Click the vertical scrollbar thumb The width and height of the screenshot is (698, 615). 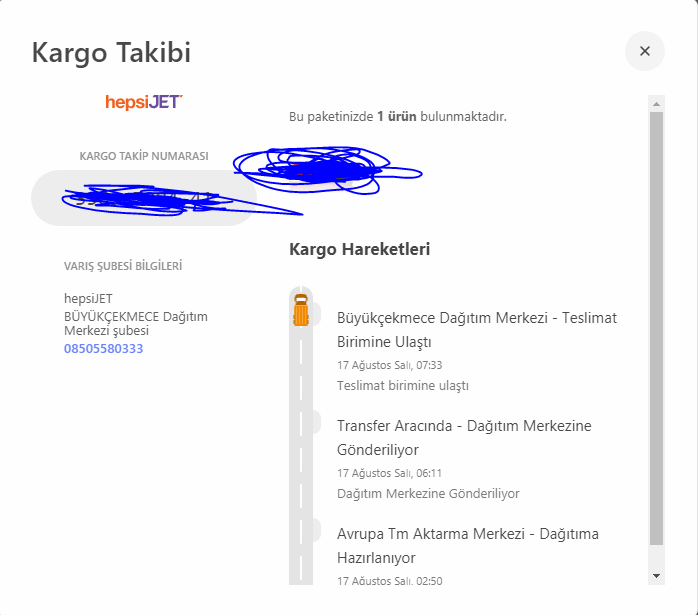656,330
